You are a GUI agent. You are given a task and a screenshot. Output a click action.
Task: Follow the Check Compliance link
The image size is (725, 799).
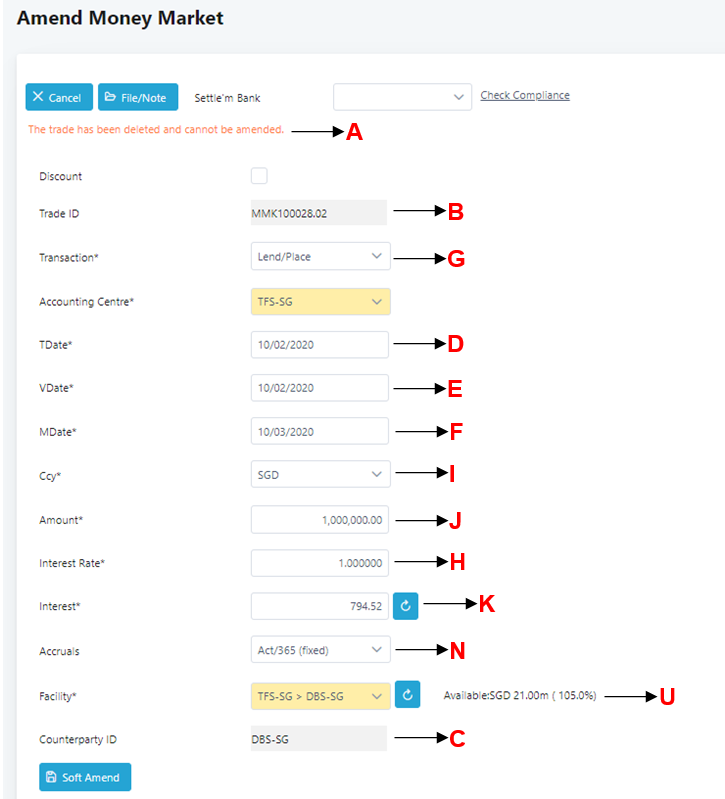525,96
